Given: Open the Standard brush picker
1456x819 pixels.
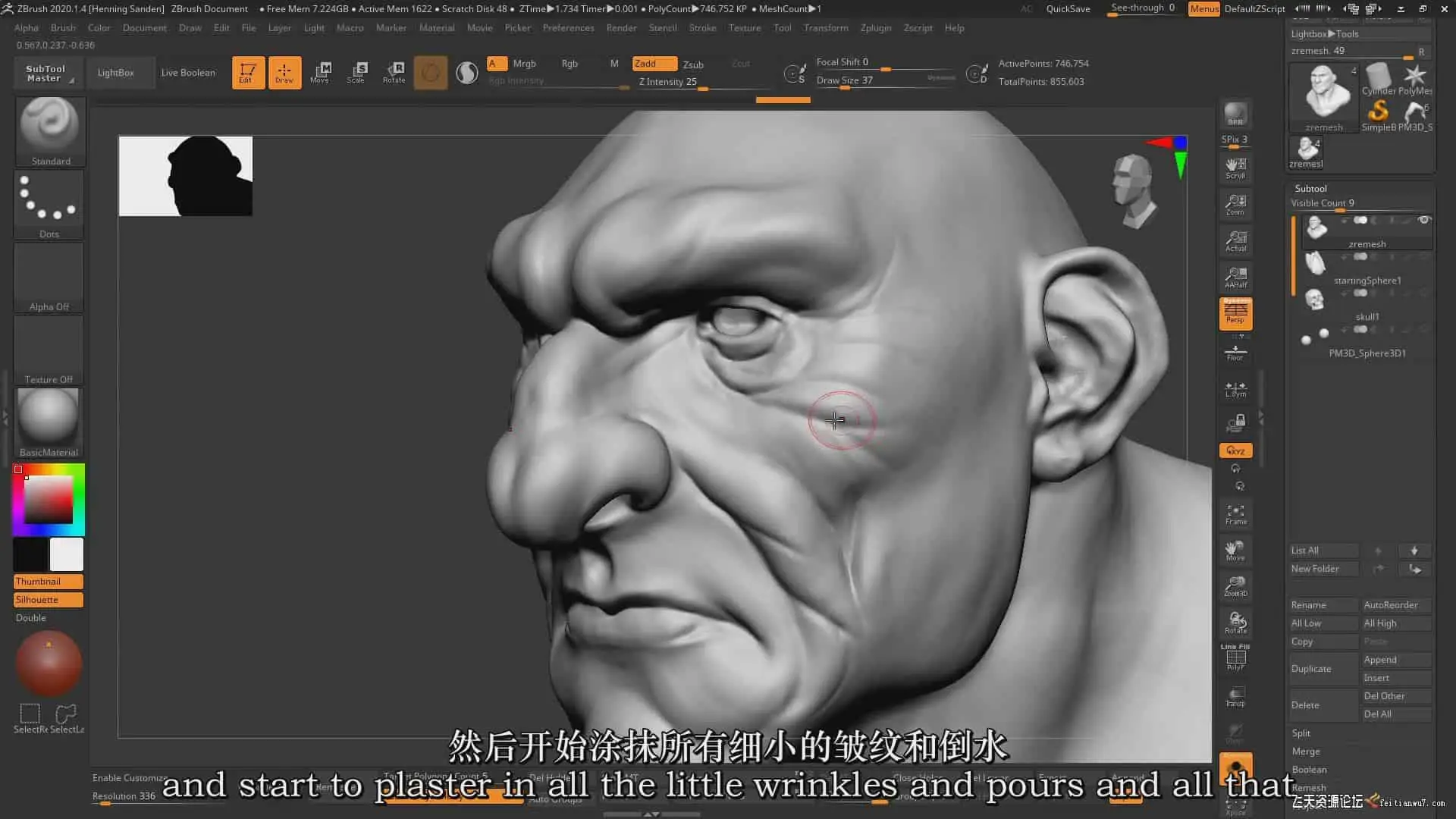Looking at the screenshot, I should pyautogui.click(x=50, y=130).
